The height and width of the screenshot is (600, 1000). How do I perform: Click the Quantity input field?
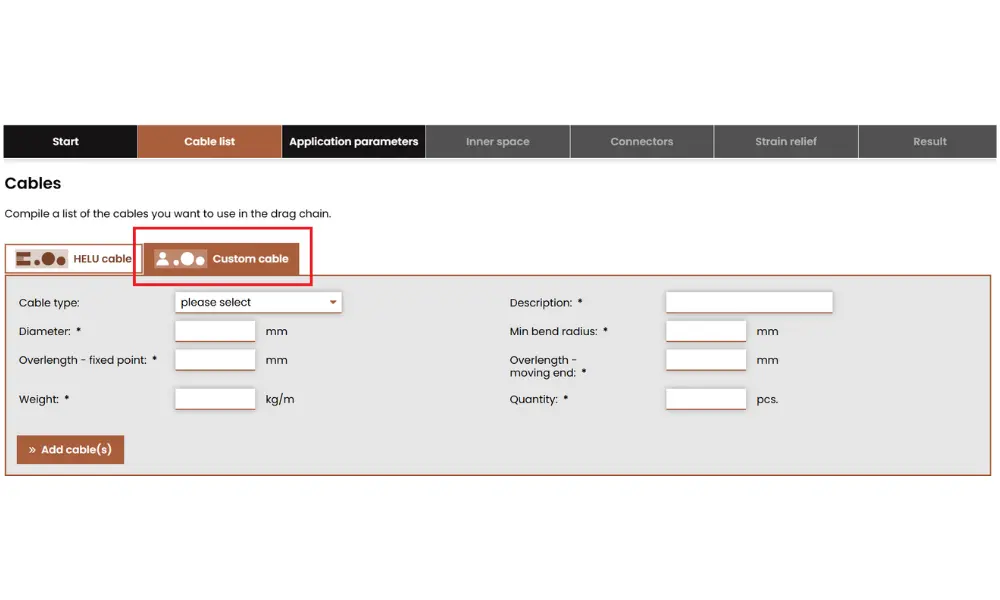[706, 399]
